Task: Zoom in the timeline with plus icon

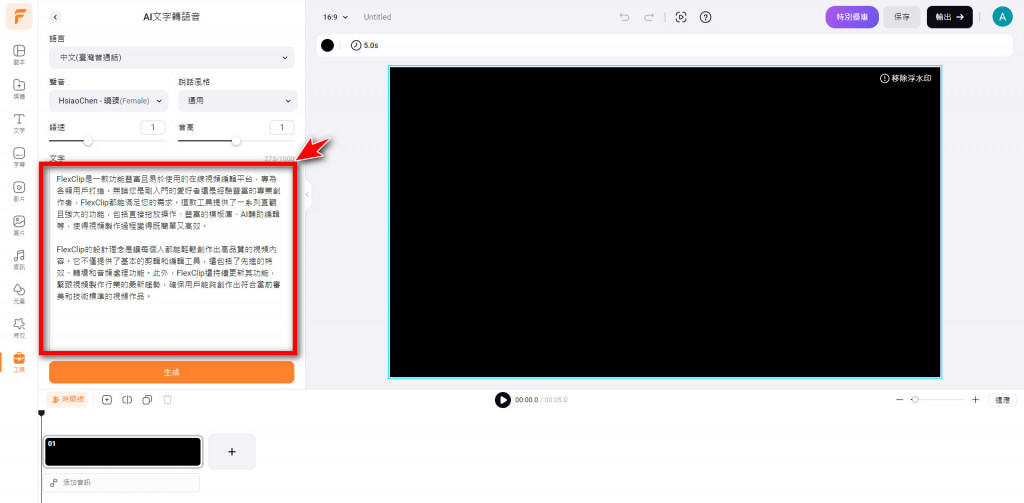Action: (976, 400)
